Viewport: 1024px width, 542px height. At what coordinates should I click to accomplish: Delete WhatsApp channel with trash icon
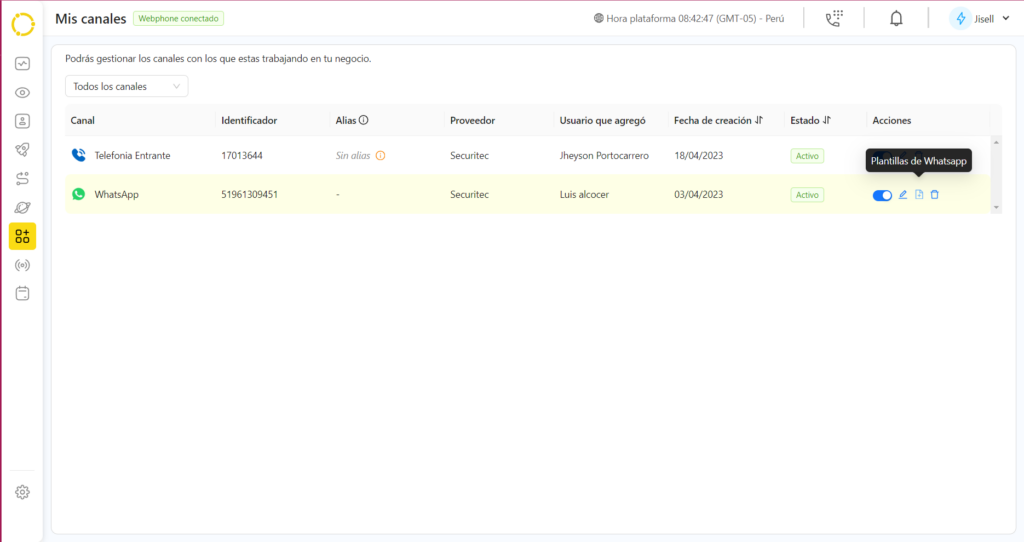tap(935, 195)
